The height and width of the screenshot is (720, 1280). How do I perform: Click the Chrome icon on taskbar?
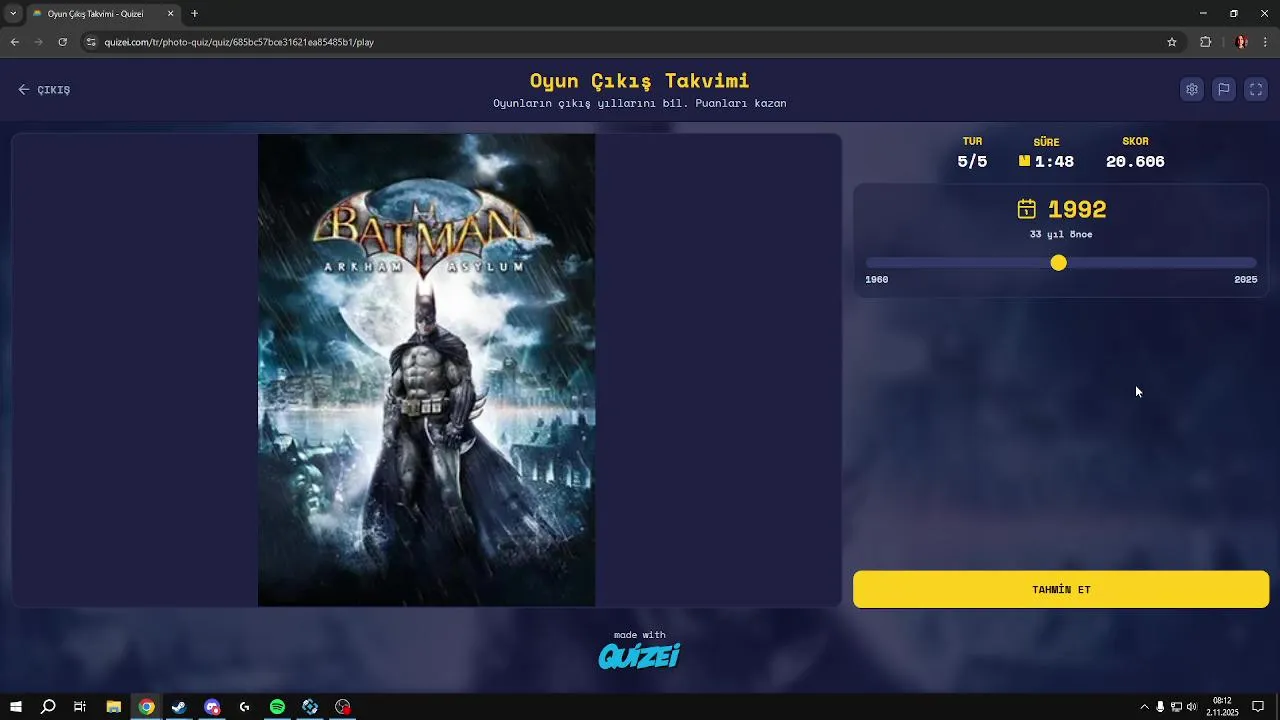pos(147,707)
